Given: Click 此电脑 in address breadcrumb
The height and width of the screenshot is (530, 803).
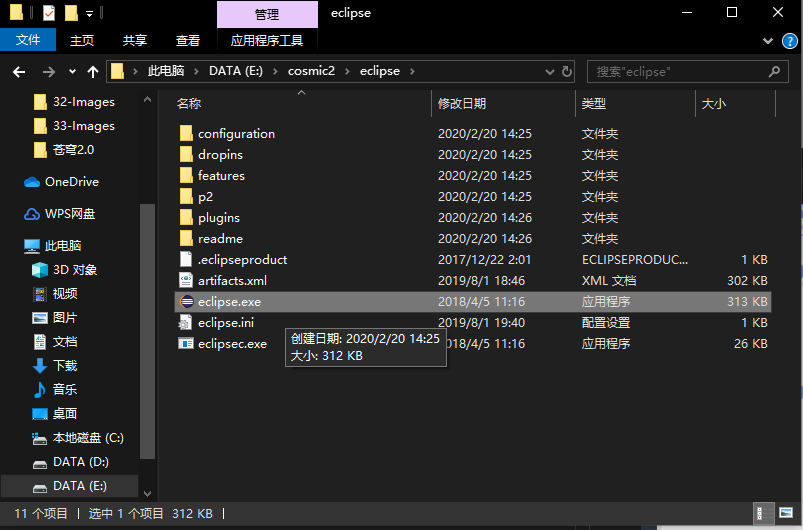Looking at the screenshot, I should pos(166,71).
